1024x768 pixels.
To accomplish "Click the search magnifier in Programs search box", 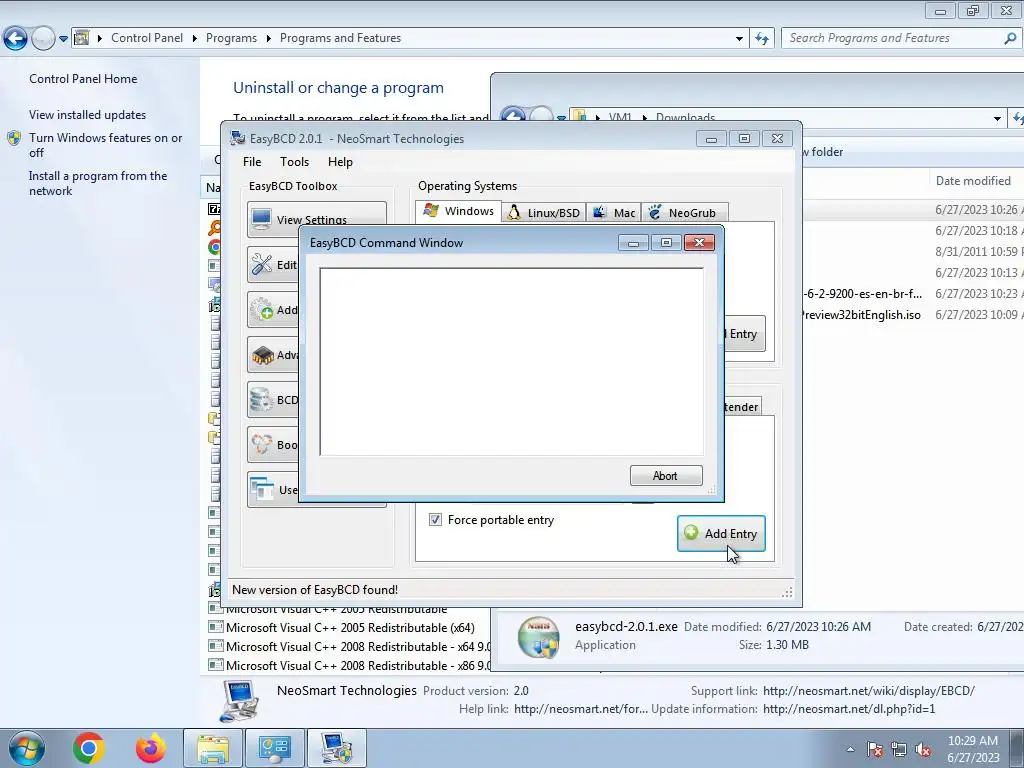I will (1010, 38).
